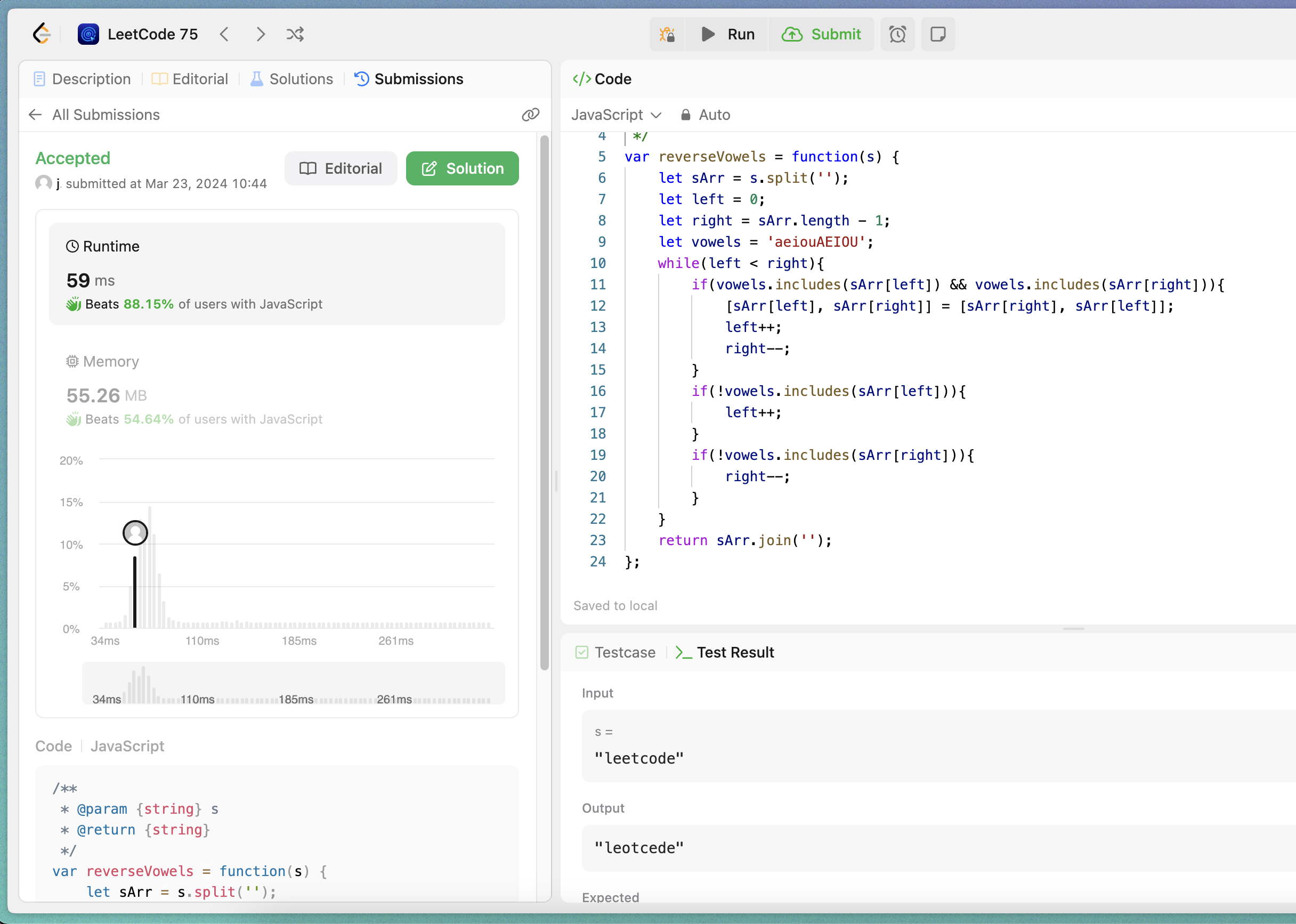This screenshot has height=924, width=1296.
Task: Open the LeetCode 75 study plan icon
Action: click(x=88, y=34)
